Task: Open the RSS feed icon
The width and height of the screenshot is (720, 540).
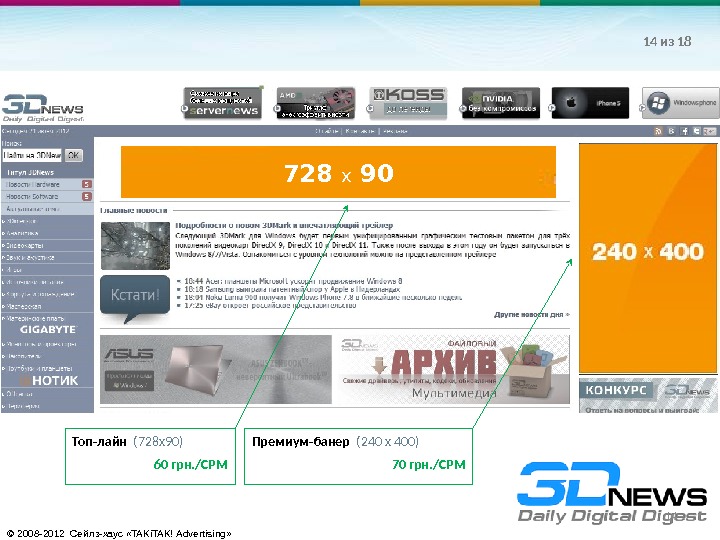Action: pos(658,131)
